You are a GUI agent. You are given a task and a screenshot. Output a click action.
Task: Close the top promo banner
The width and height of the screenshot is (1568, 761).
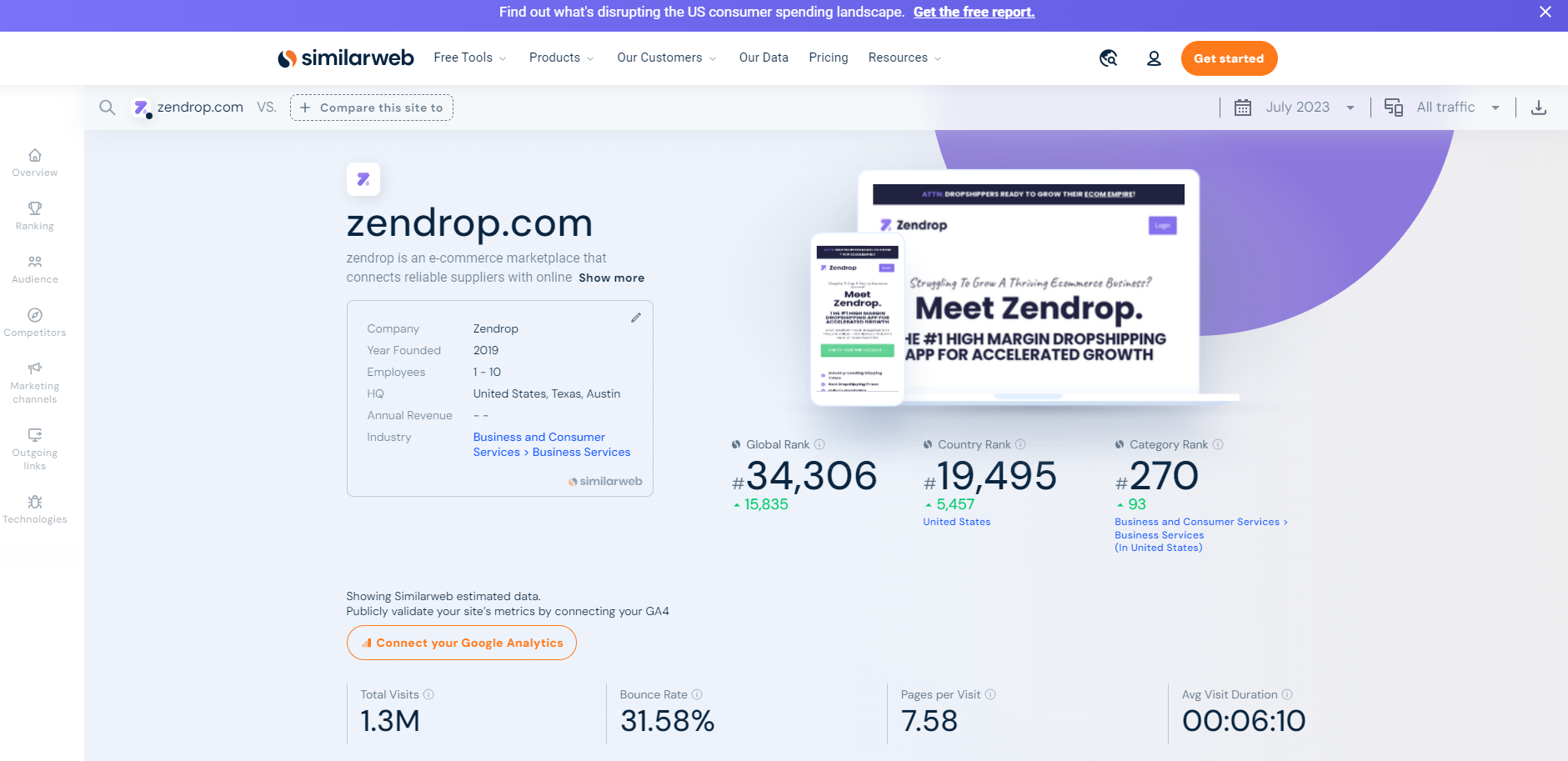pos(1545,12)
